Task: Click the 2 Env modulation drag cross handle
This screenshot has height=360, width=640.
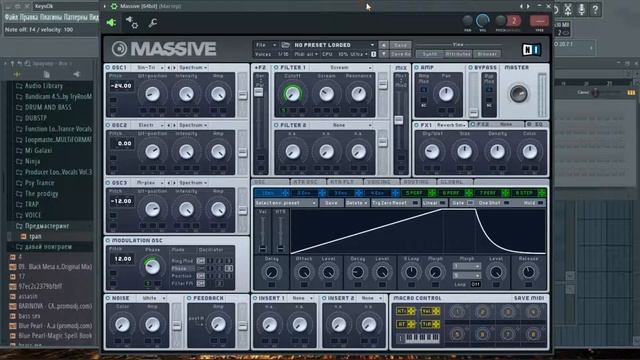Action: point(322,193)
